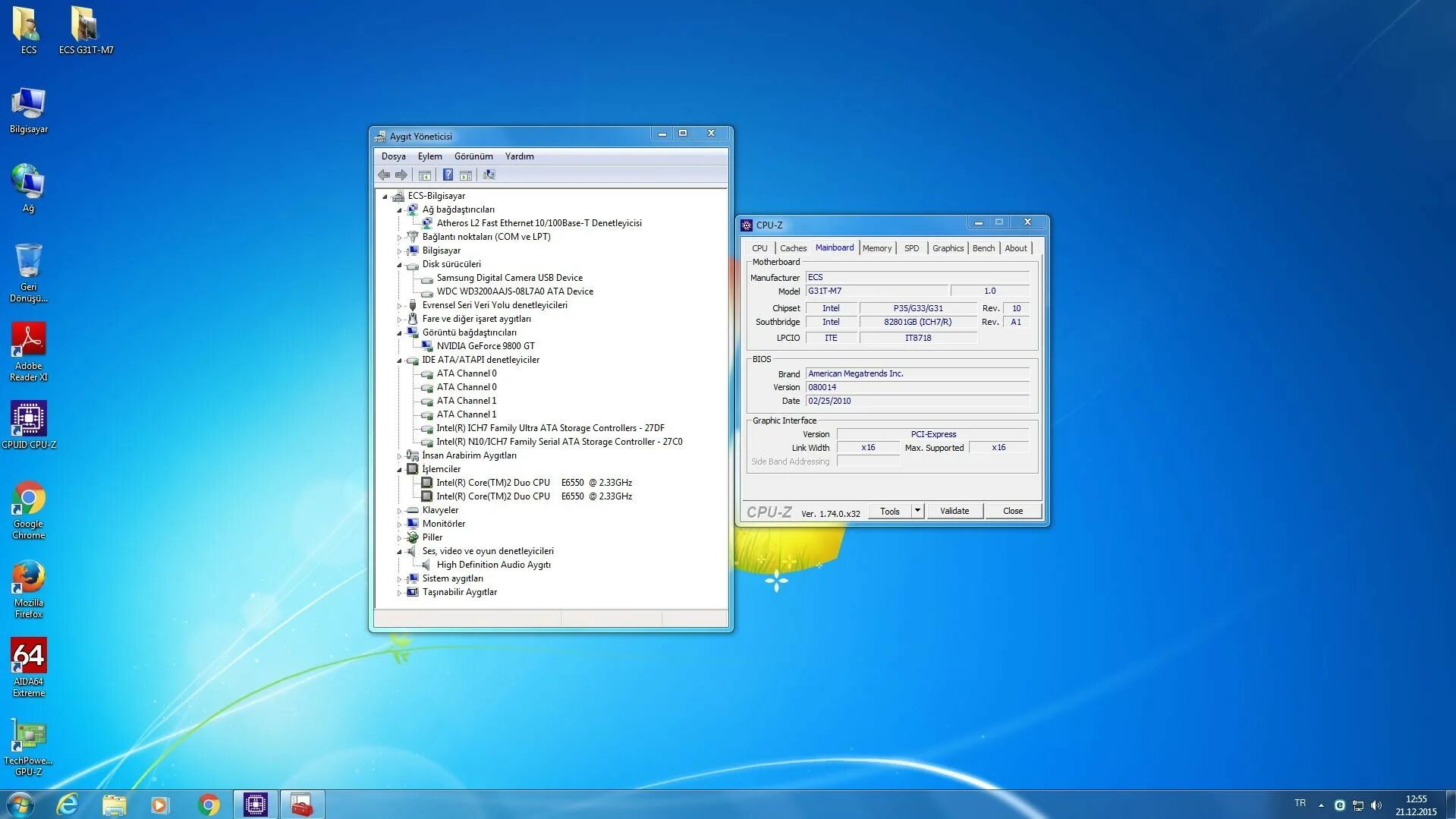Collapse the Disk sürücüleri node
Image resolution: width=1456 pixels, height=819 pixels.
(399, 265)
